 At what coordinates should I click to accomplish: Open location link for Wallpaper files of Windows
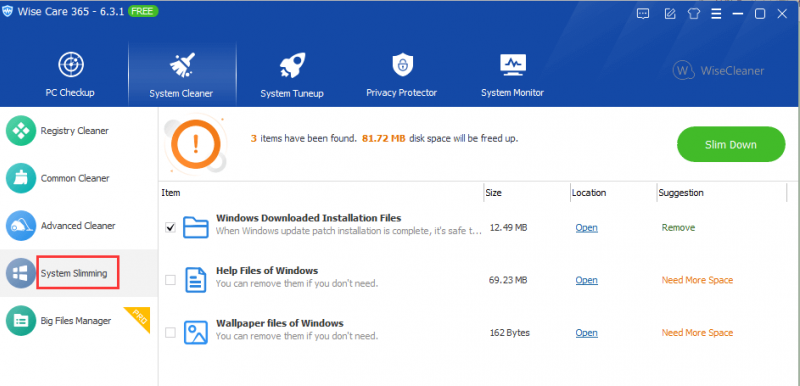pos(586,332)
